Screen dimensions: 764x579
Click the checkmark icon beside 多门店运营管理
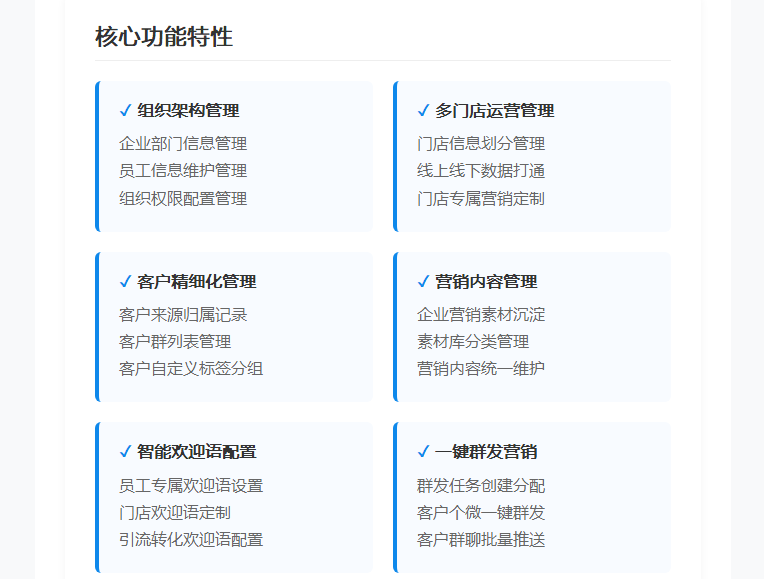pyautogui.click(x=423, y=111)
